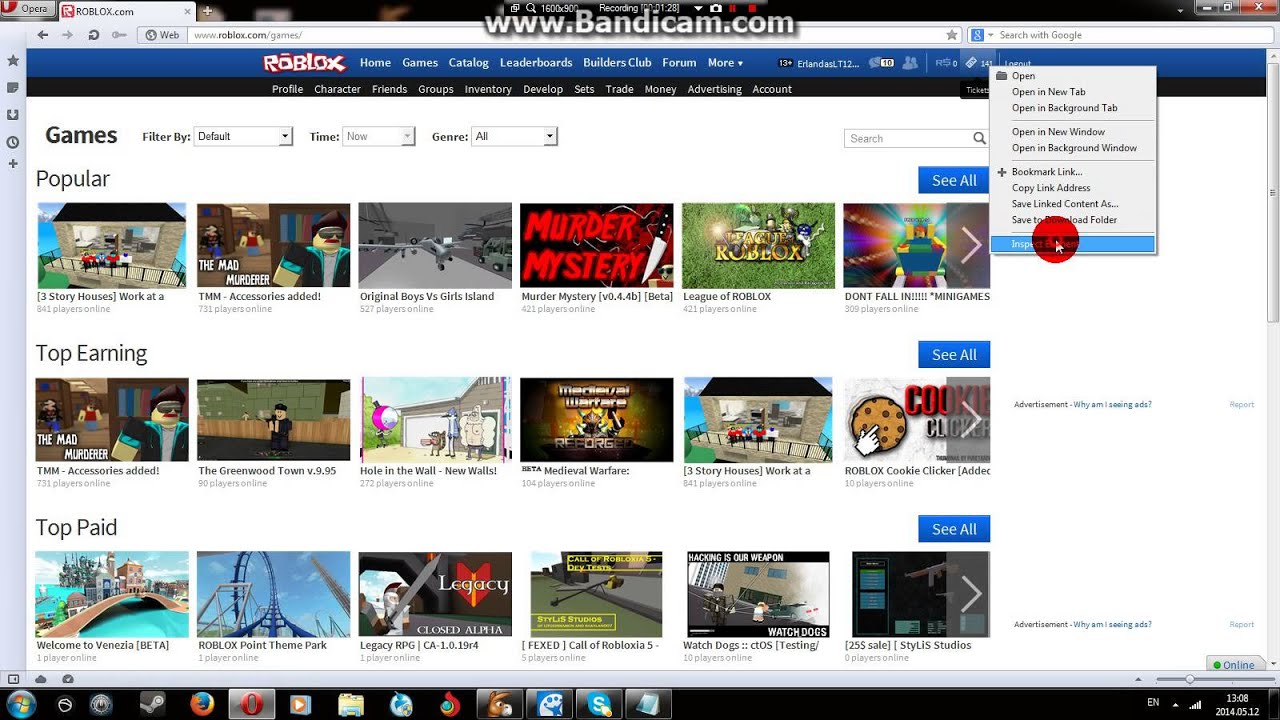Click the browser Forward arrow

point(67,35)
